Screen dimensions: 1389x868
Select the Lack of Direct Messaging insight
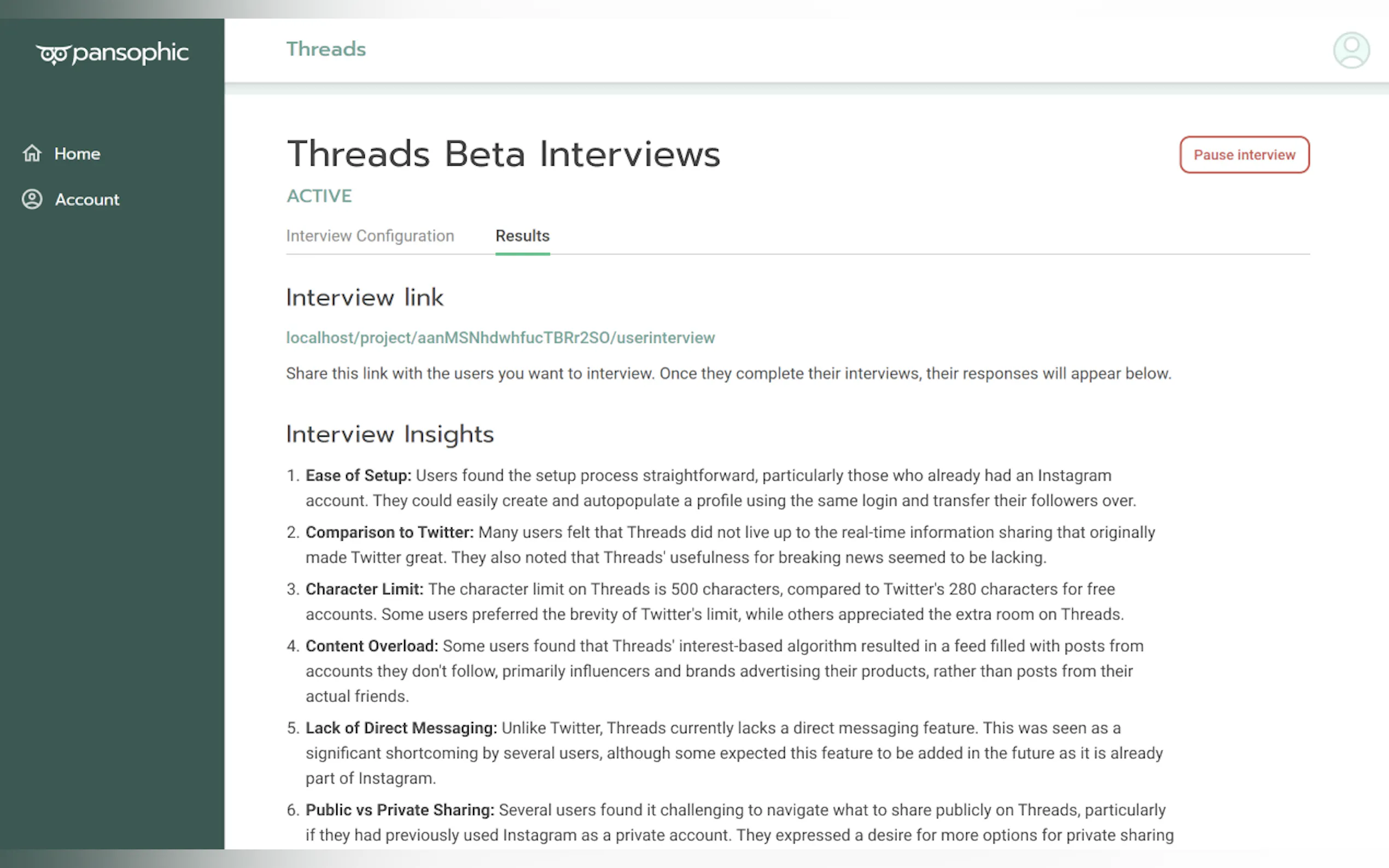click(401, 729)
